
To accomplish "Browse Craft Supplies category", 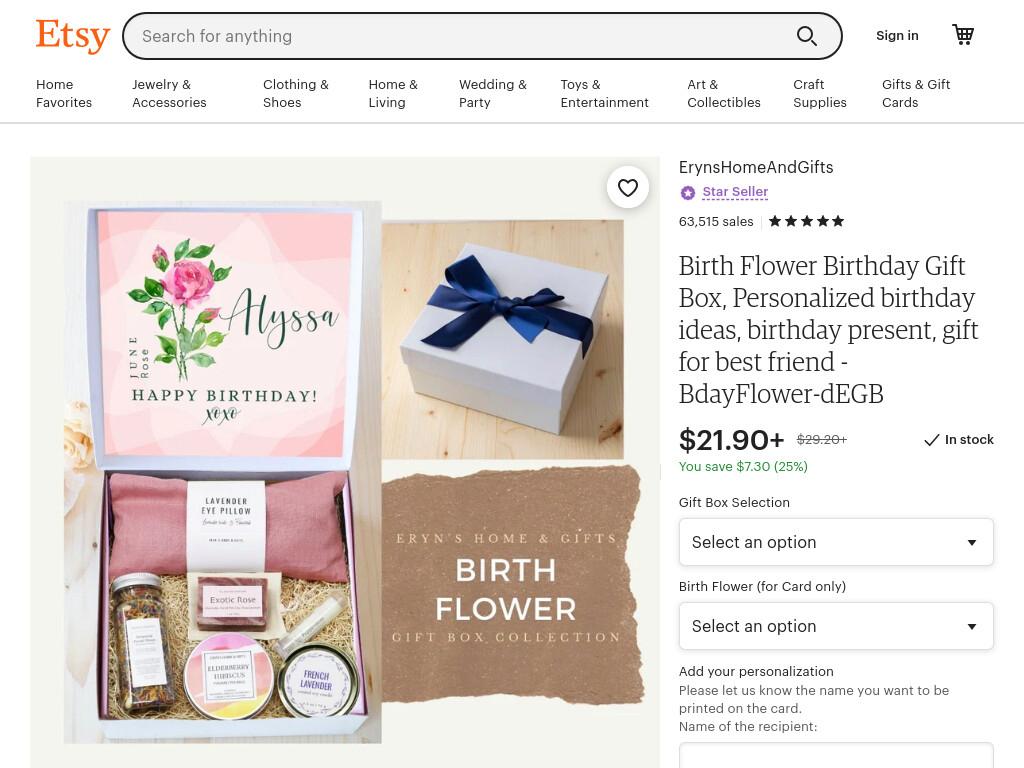I will pos(820,93).
